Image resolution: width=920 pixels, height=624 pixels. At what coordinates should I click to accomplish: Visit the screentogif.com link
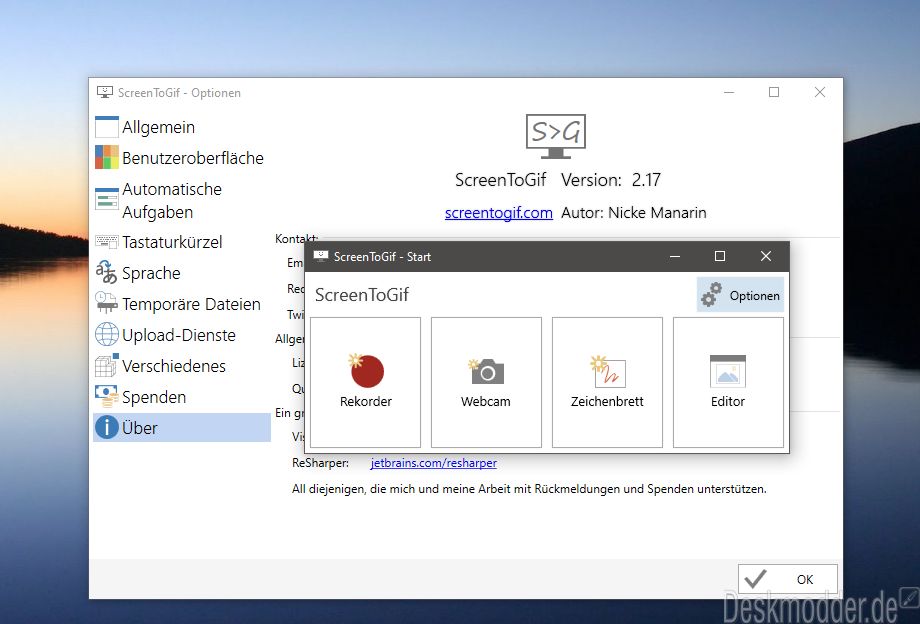coord(498,212)
